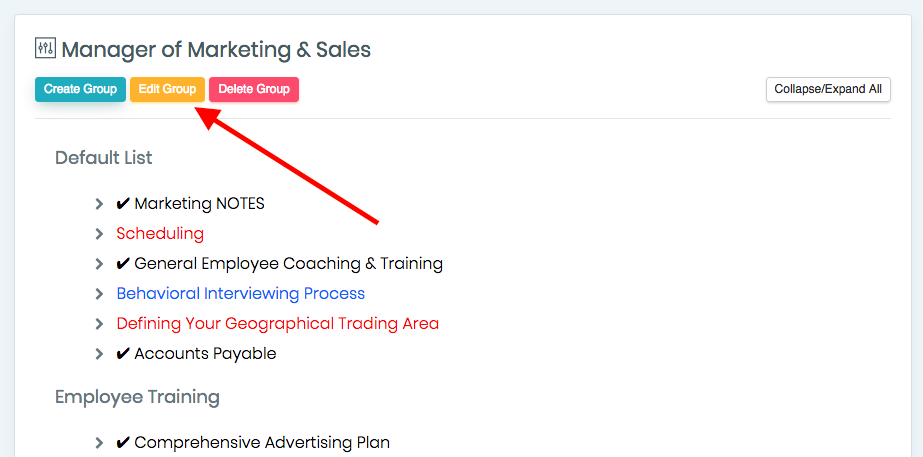Expand Comprehensive Advertising Plan chevron
923x457 pixels.
[99, 443]
